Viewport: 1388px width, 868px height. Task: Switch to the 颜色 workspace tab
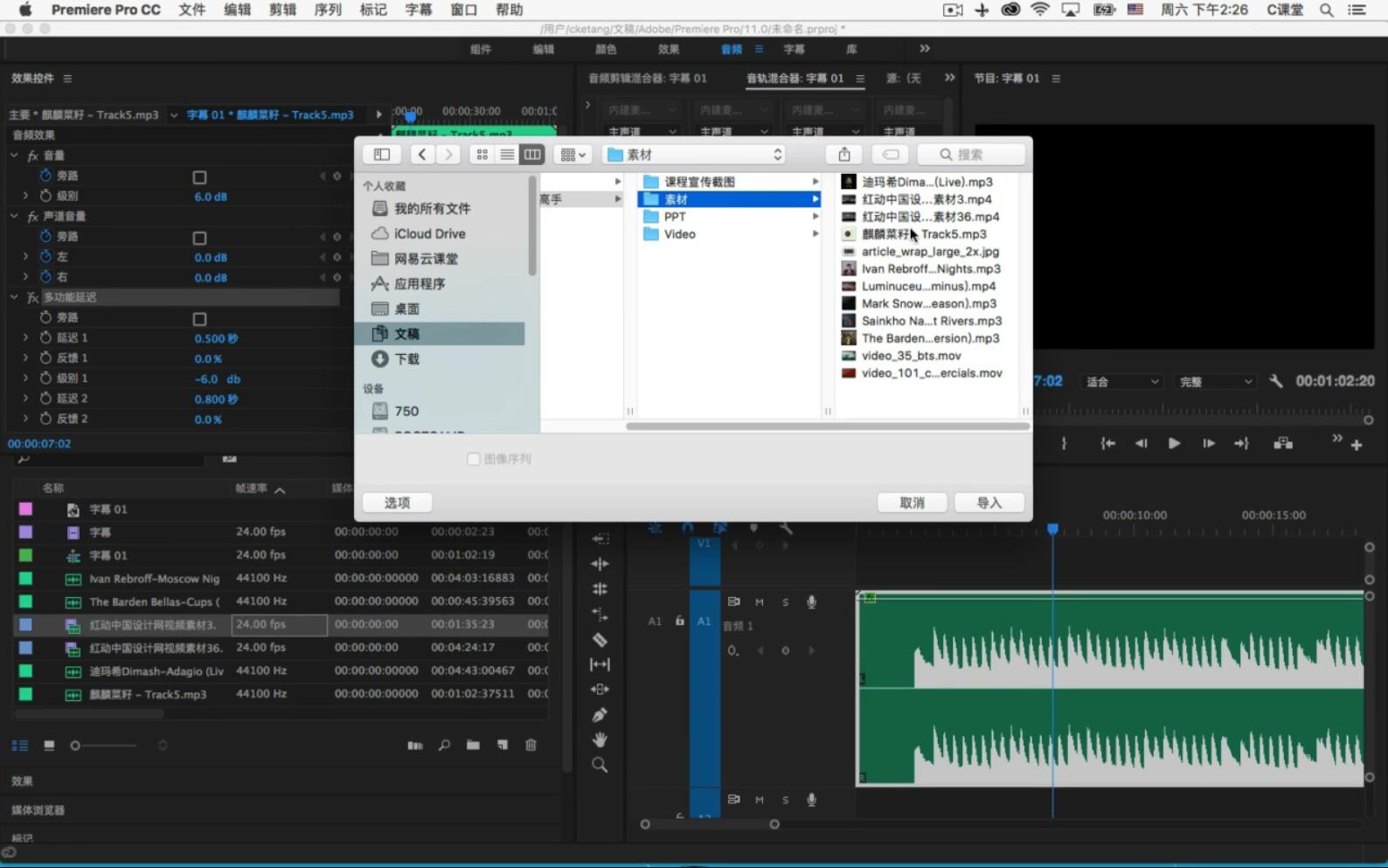[606, 49]
